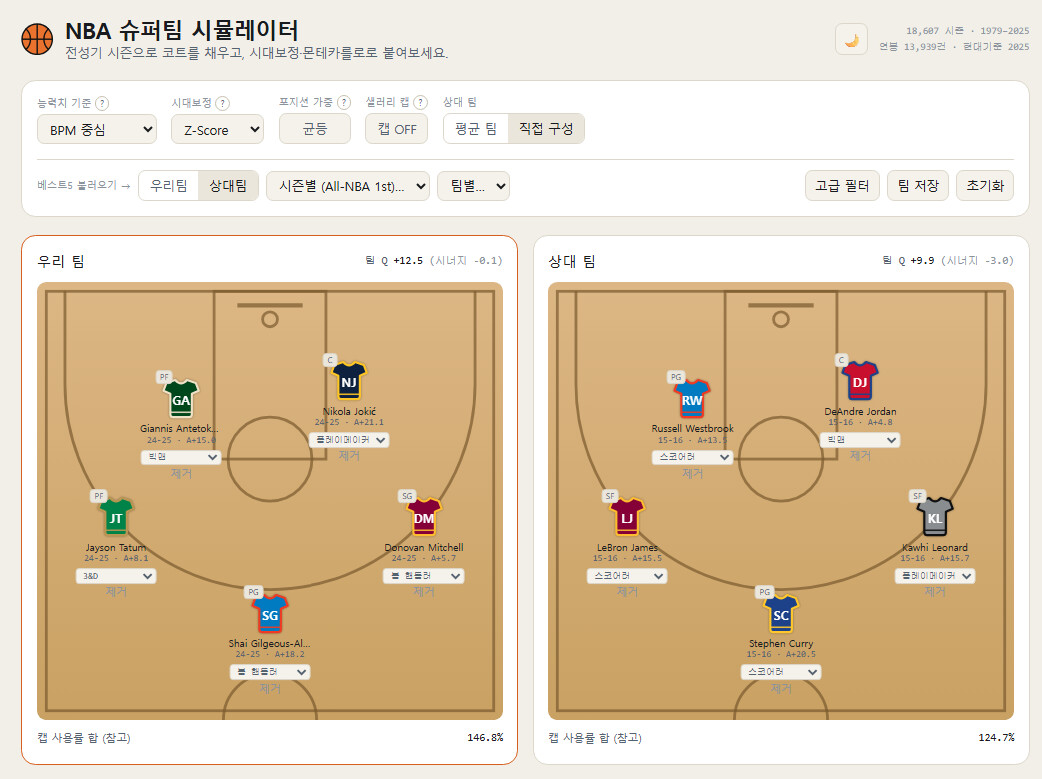Screen dimensions: 1042x779
Task: Remove Jayson Tatum via 제거
Action: (x=116, y=591)
